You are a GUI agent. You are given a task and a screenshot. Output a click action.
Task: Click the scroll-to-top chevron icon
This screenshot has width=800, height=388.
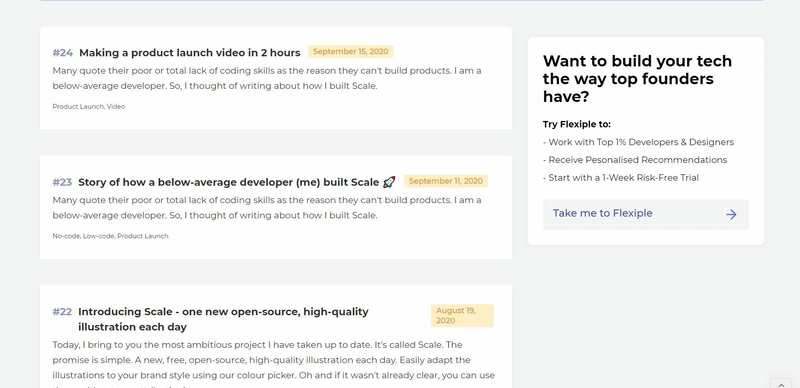(x=781, y=384)
